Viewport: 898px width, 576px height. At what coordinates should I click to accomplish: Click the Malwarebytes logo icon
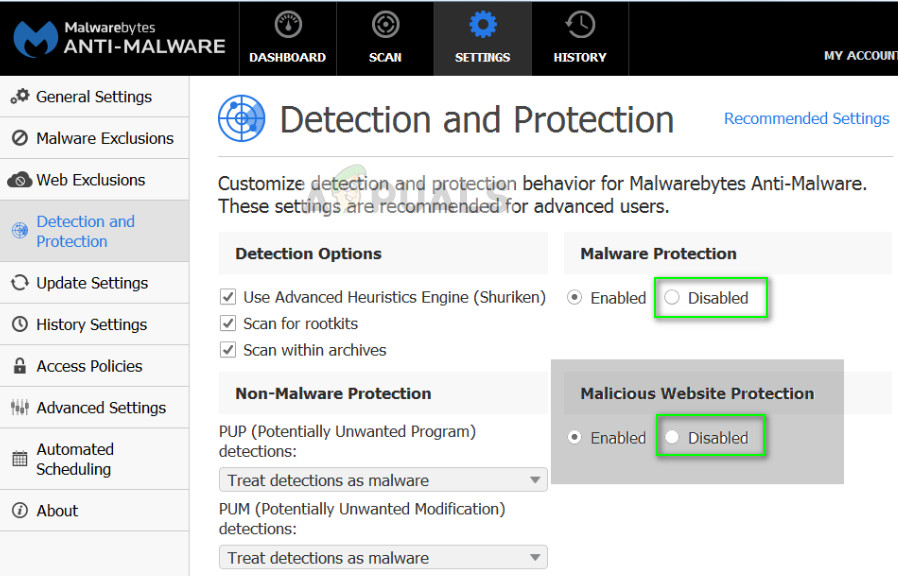pyautogui.click(x=35, y=38)
